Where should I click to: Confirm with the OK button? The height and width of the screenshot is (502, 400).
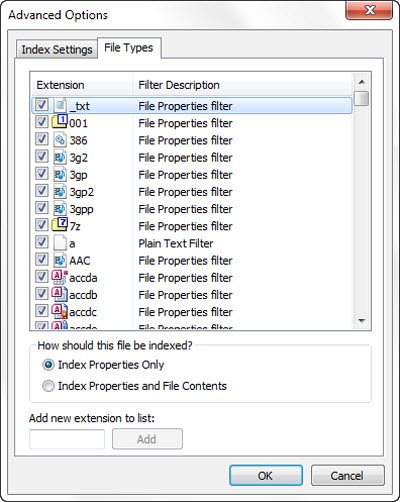(266, 476)
